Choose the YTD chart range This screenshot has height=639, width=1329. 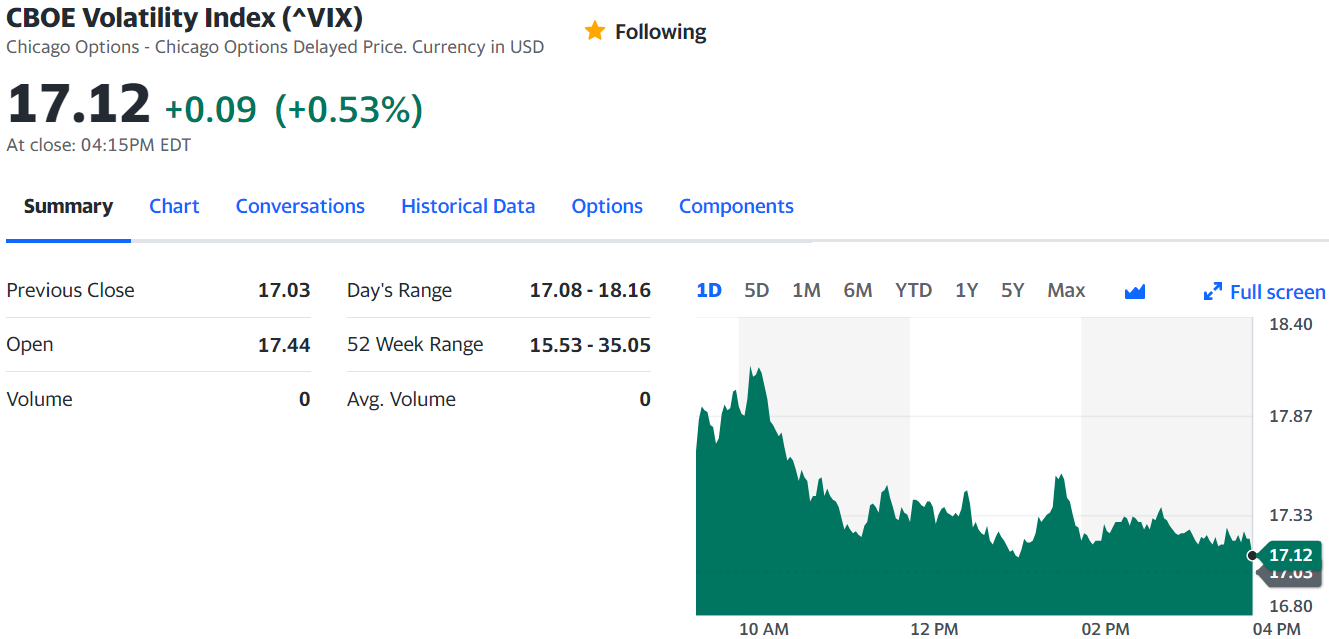tap(913, 290)
